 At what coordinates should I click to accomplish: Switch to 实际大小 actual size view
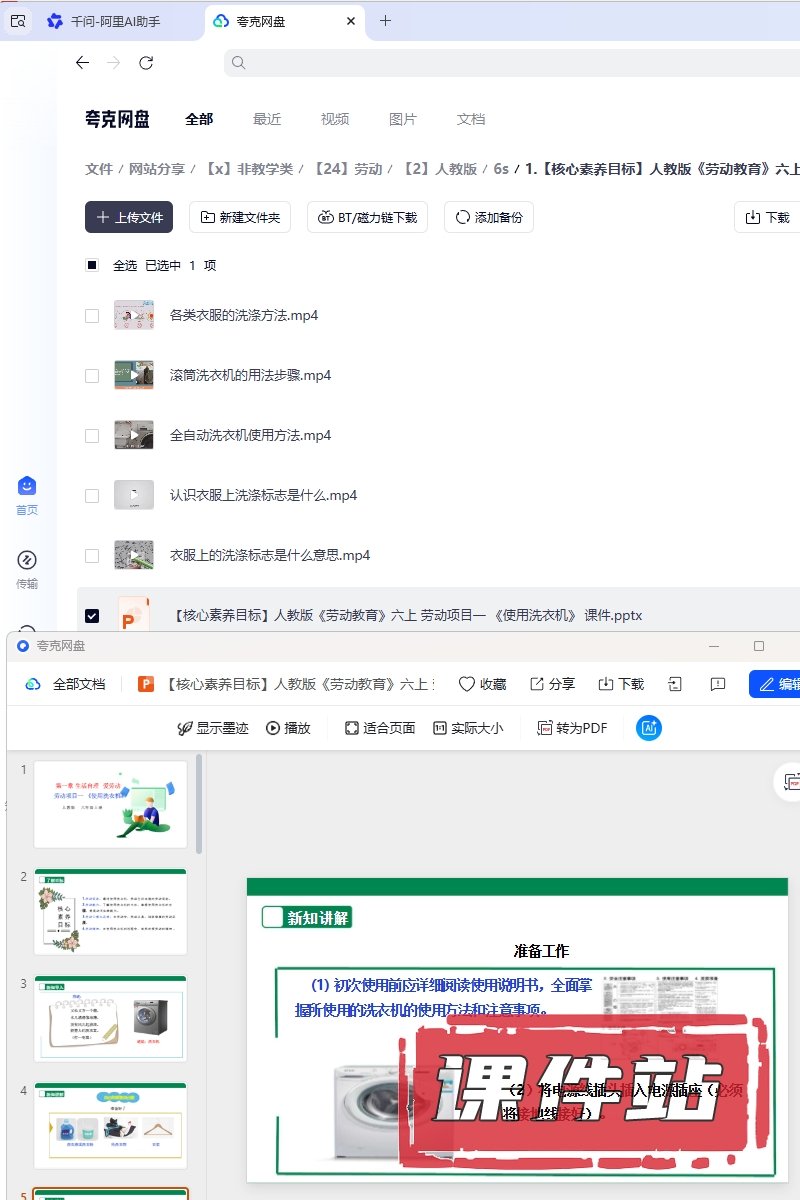pyautogui.click(x=468, y=728)
